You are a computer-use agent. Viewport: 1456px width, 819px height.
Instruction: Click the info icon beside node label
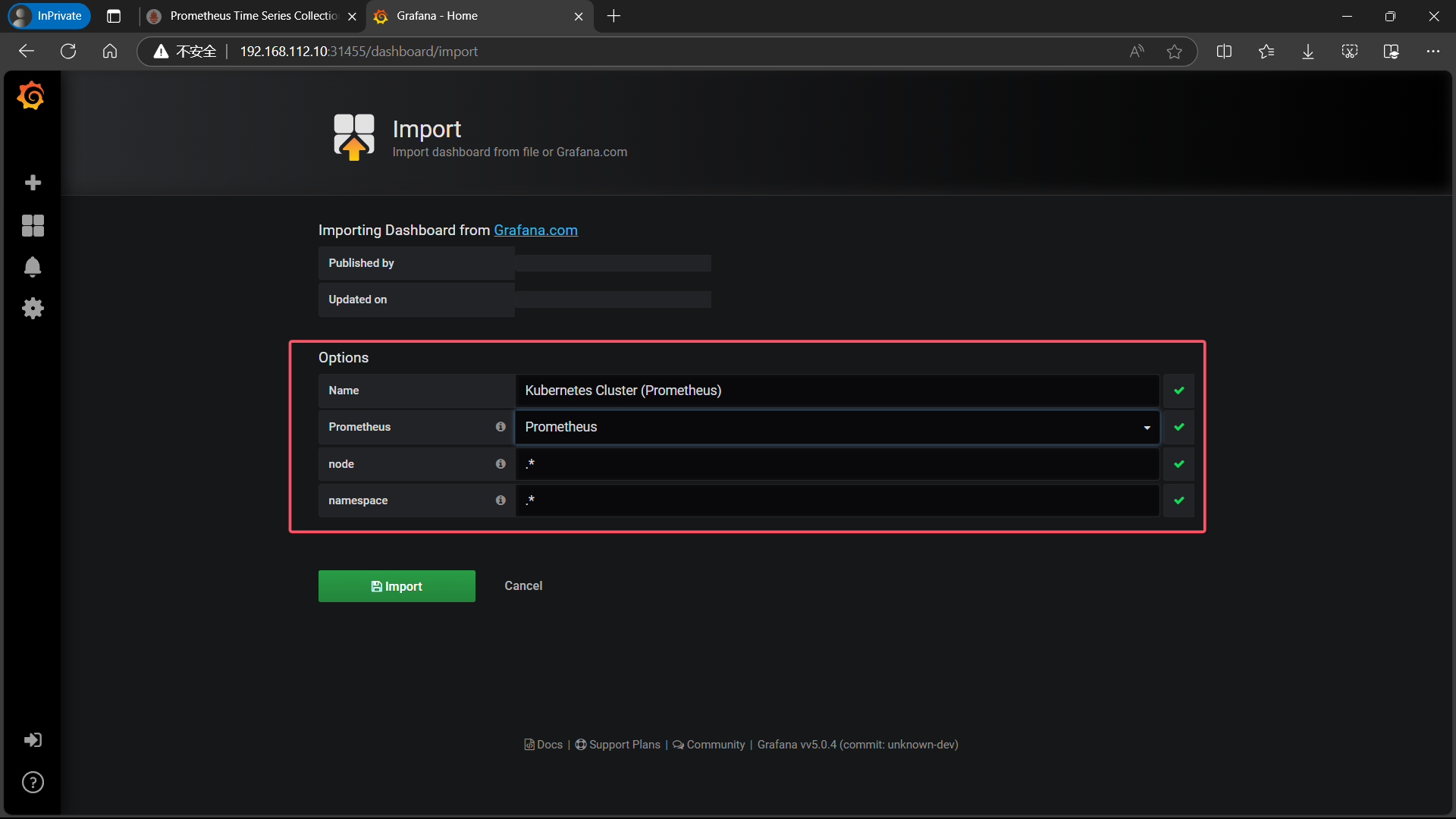tap(500, 464)
